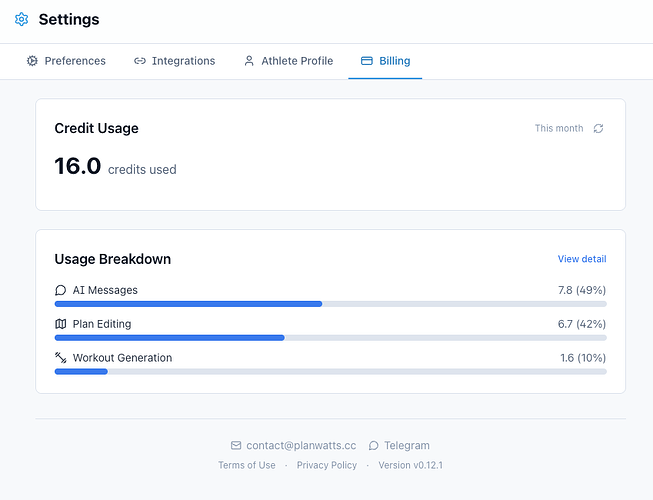
Task: Click the Integrations link icon
Action: click(140, 61)
